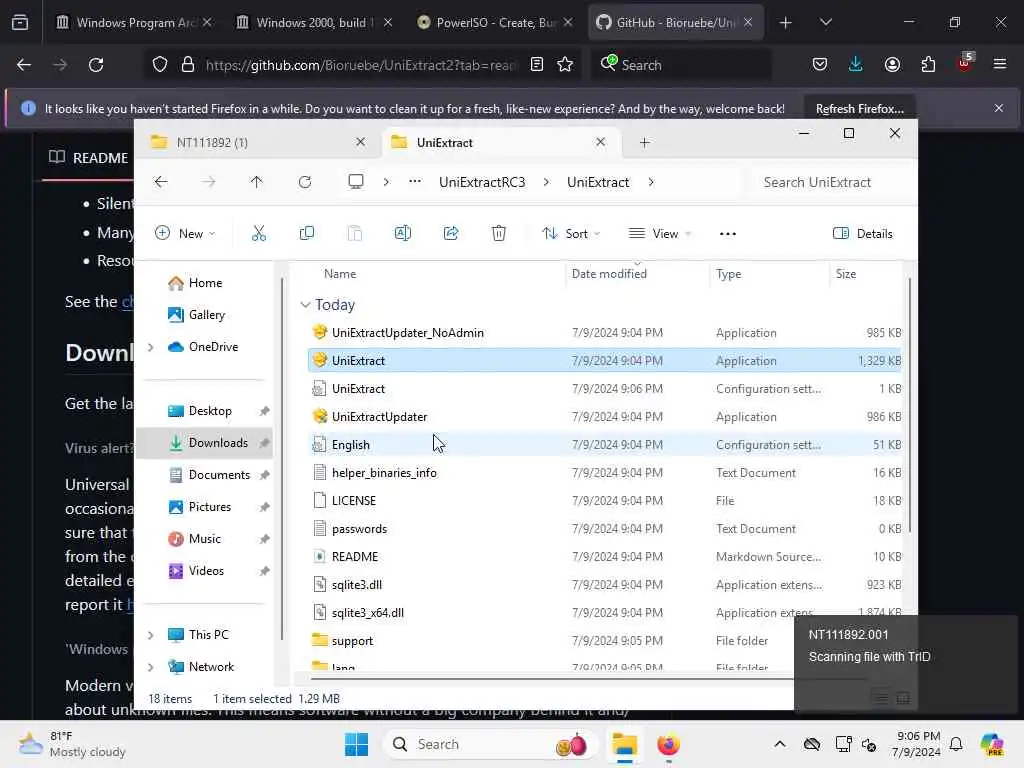
Task: Select the LICENSE file
Action: coord(353,501)
